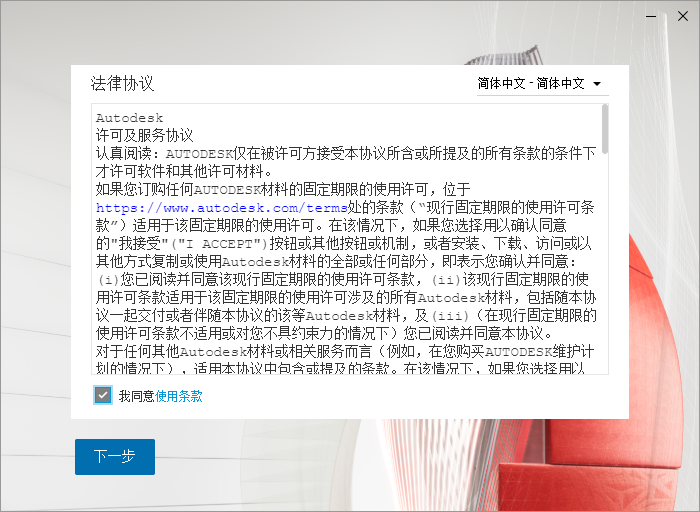Minimize the installer window

point(651,17)
